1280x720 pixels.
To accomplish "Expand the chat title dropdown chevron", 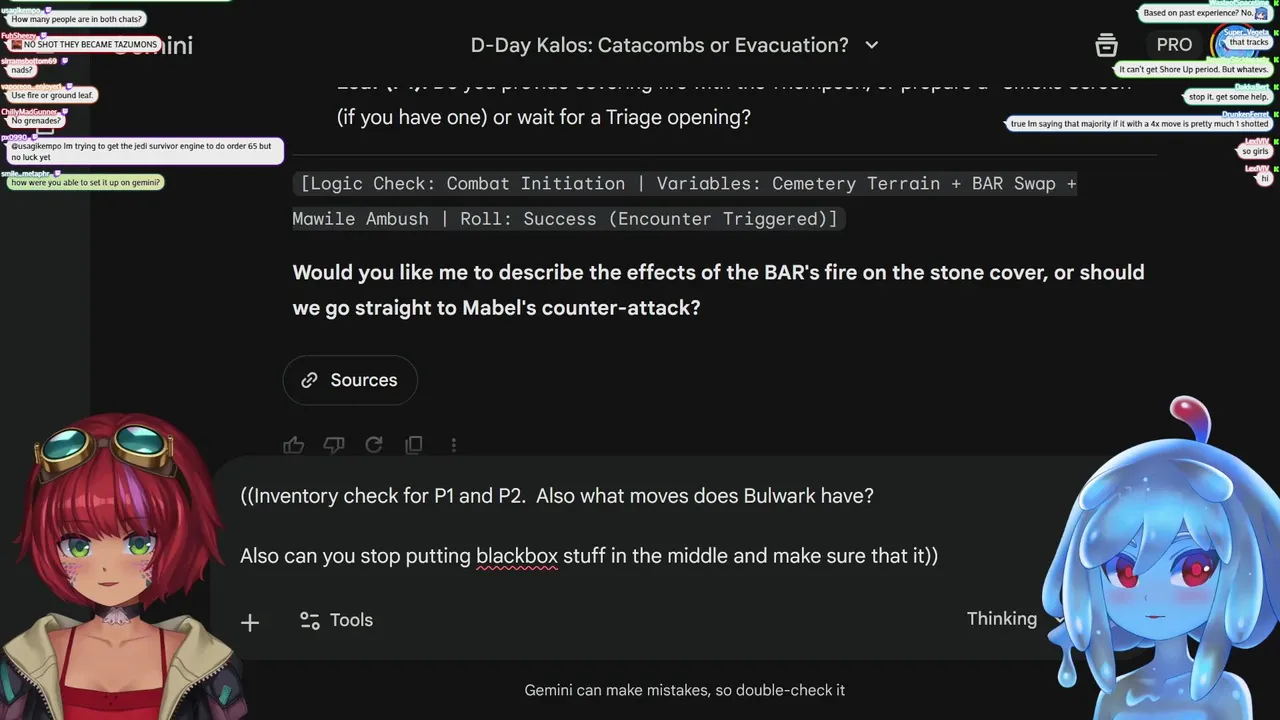I will tap(871, 45).
